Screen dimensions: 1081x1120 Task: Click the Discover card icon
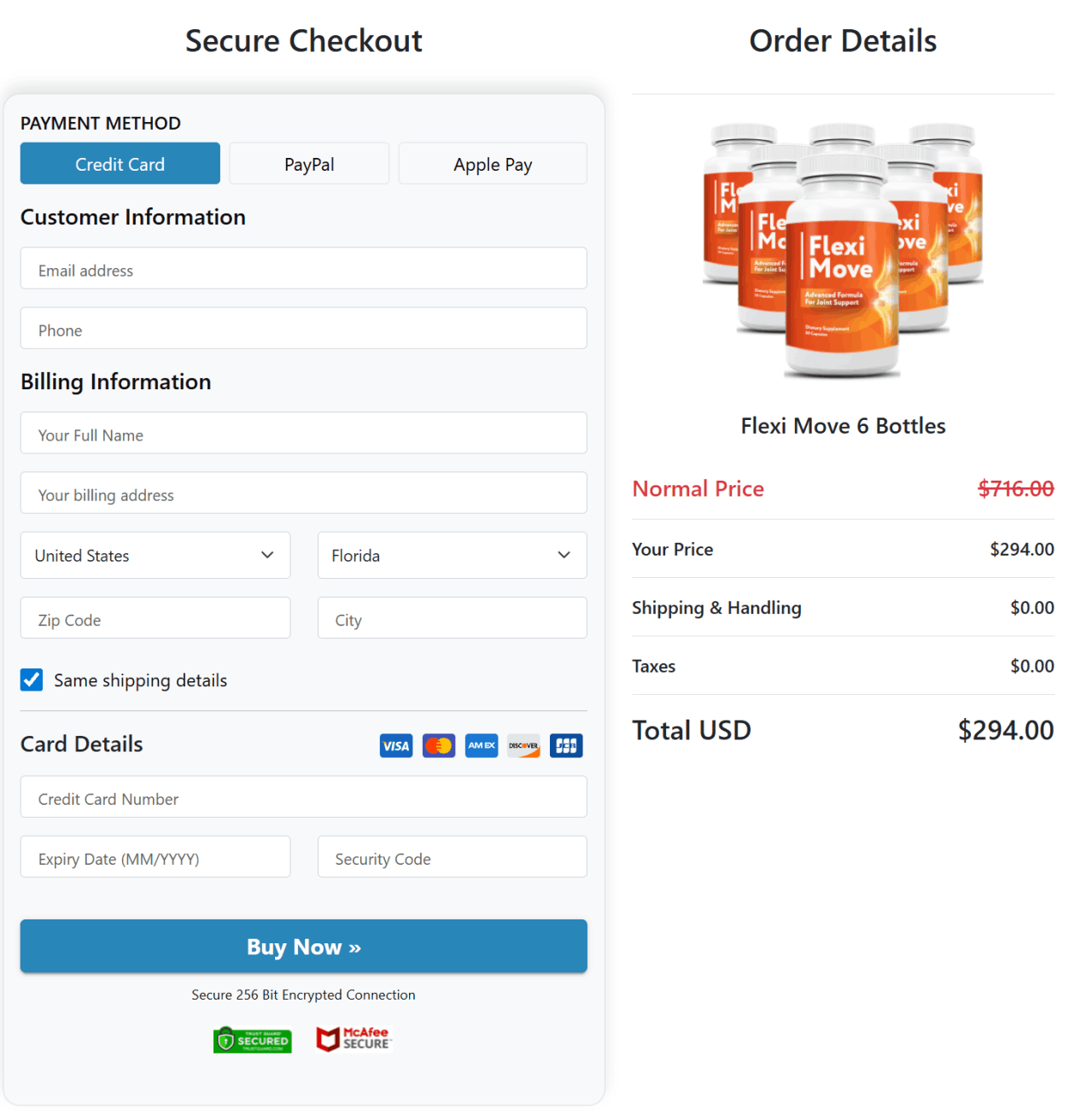tap(523, 745)
